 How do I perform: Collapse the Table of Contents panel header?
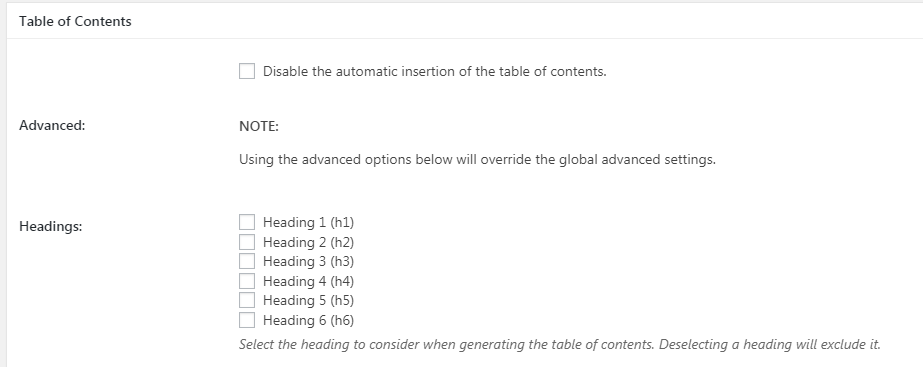coord(465,21)
